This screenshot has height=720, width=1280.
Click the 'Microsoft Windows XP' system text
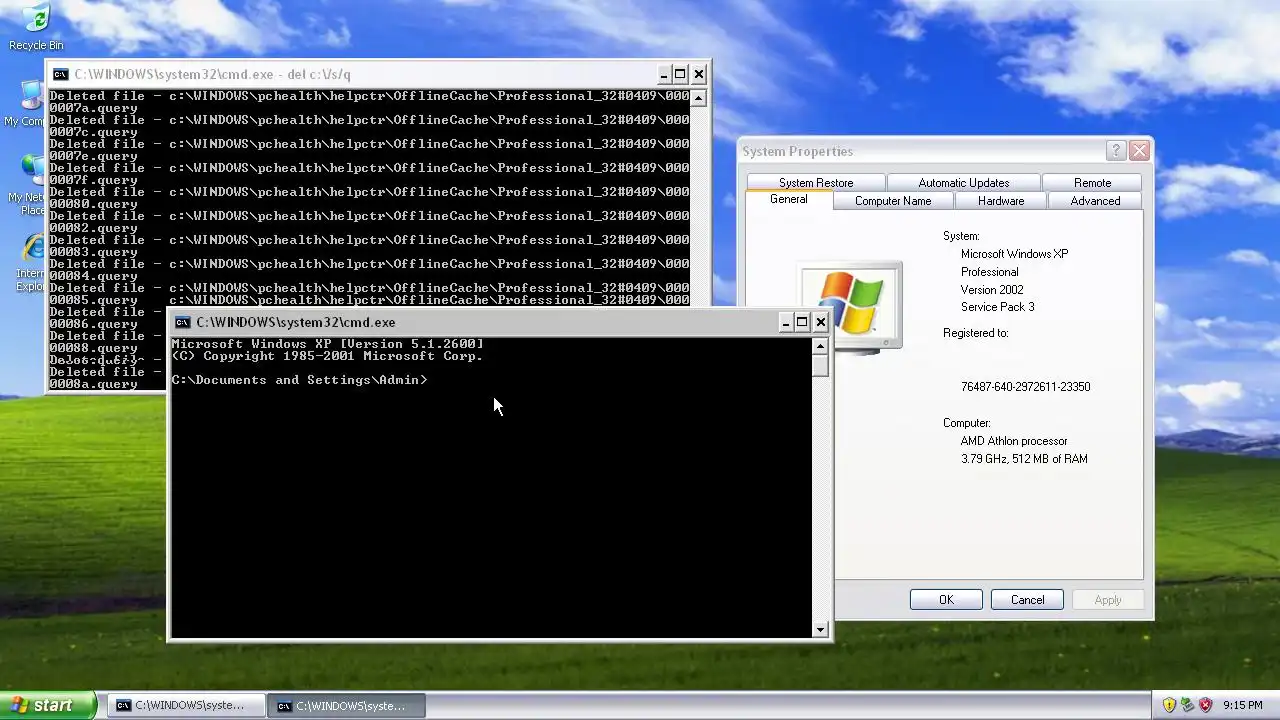[x=1014, y=254]
